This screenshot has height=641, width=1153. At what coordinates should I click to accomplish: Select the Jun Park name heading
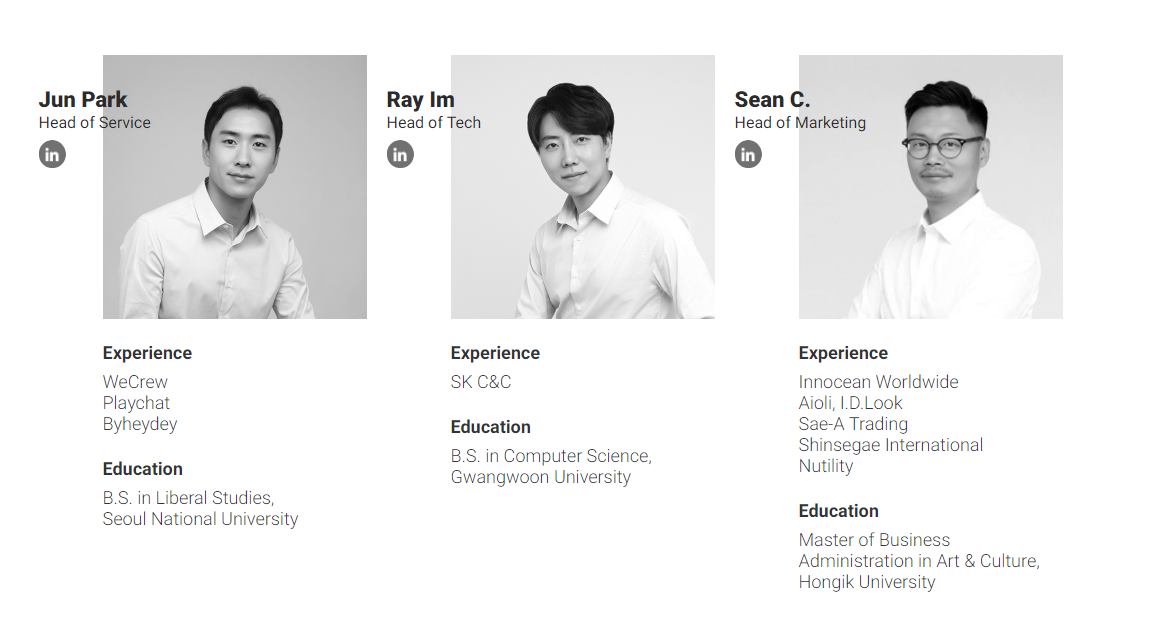click(83, 99)
